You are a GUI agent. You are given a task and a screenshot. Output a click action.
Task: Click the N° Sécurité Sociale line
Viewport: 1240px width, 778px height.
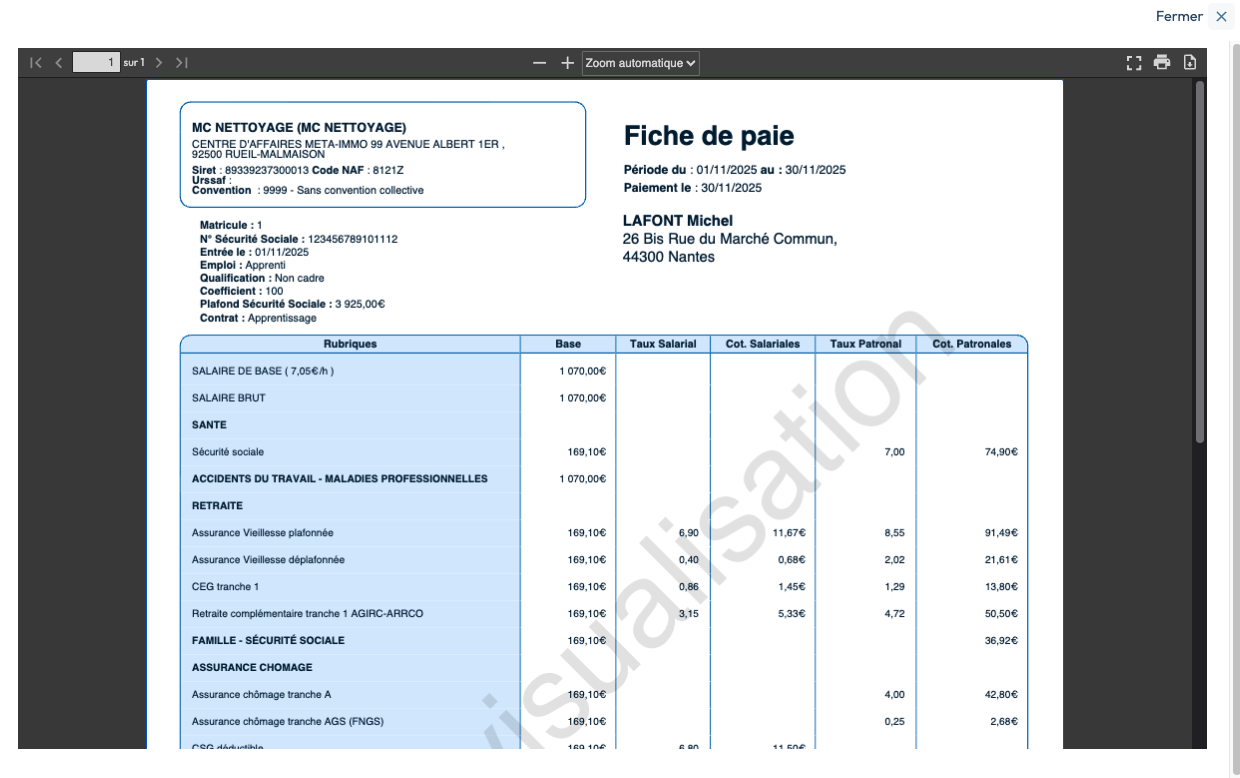[299, 240]
